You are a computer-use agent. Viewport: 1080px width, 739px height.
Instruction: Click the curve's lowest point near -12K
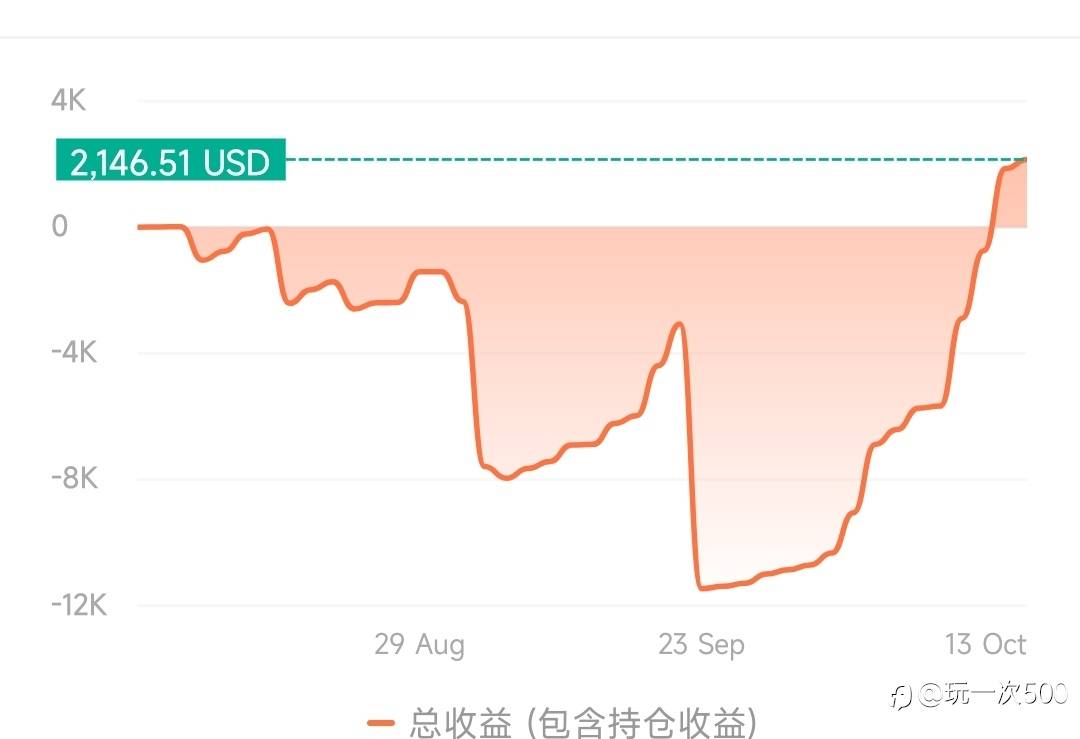703,588
